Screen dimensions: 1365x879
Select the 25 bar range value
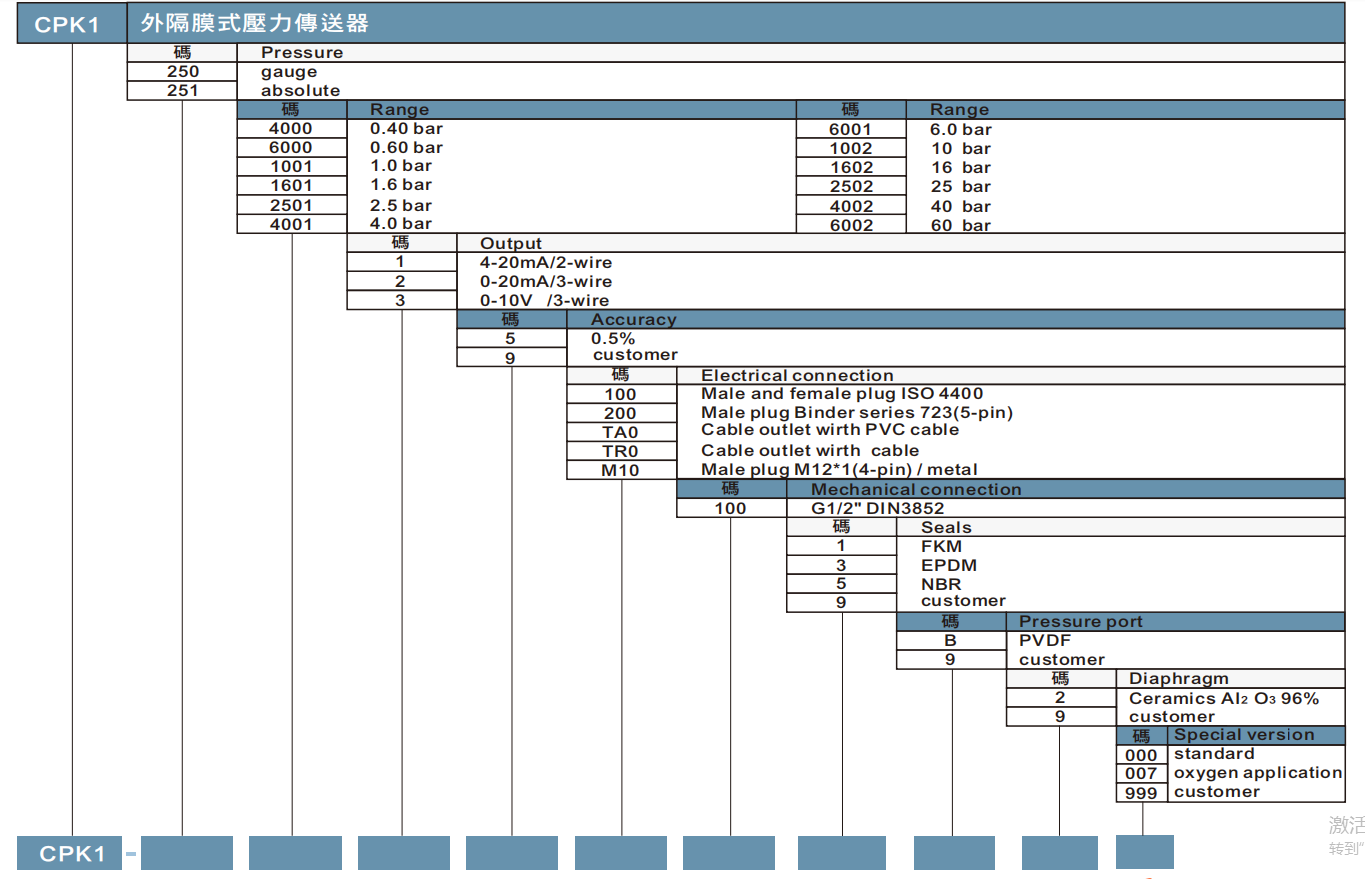pos(961,186)
